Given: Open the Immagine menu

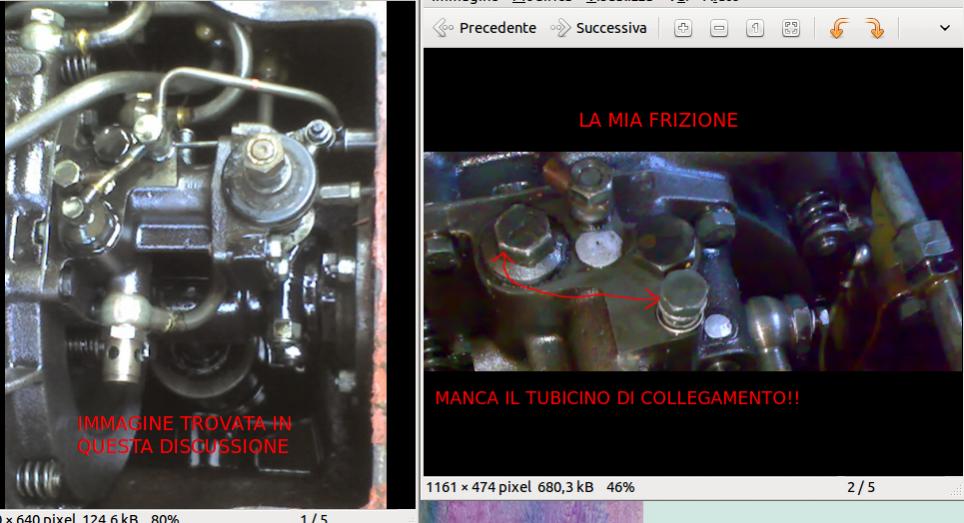Looking at the screenshot, I should (x=464, y=2).
